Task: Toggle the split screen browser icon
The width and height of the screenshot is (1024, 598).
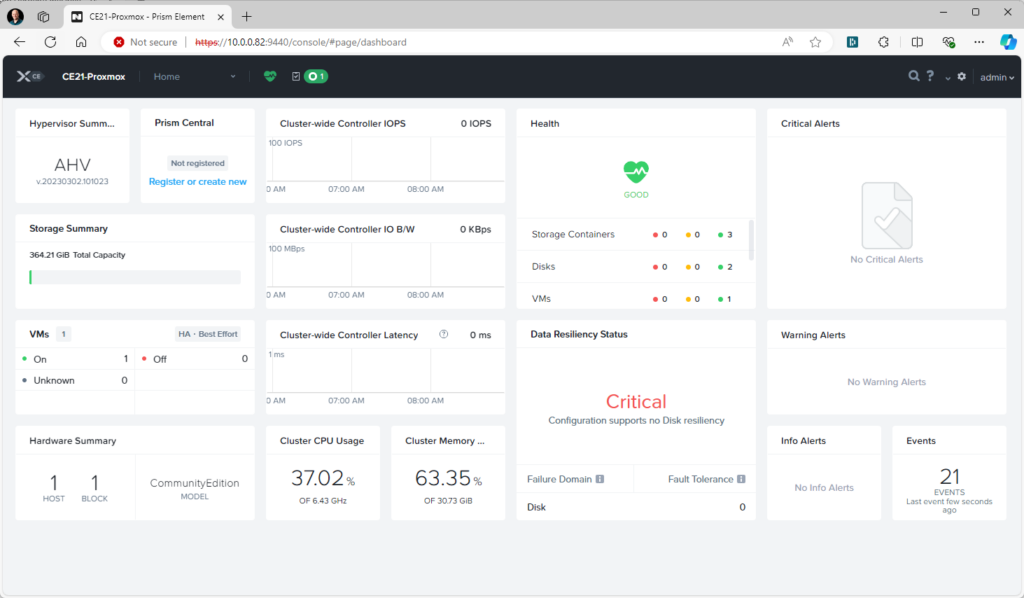Action: pos(917,42)
